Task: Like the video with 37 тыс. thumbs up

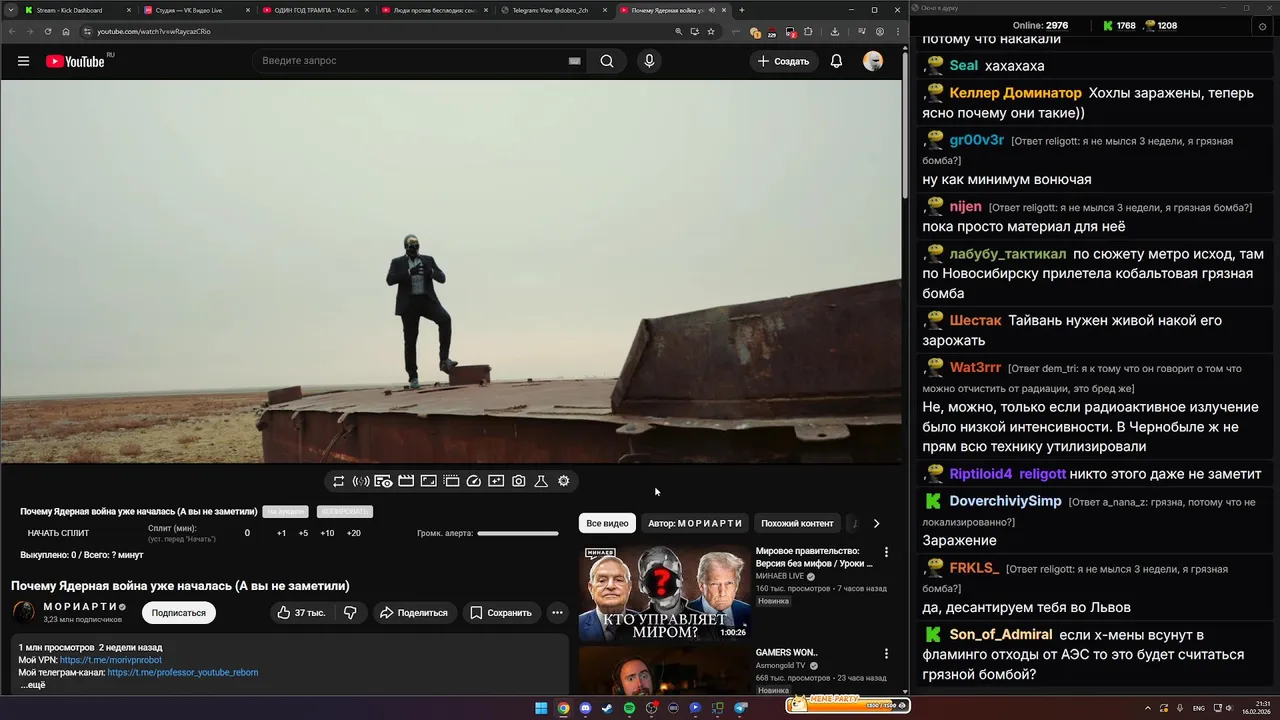Action: [302, 612]
